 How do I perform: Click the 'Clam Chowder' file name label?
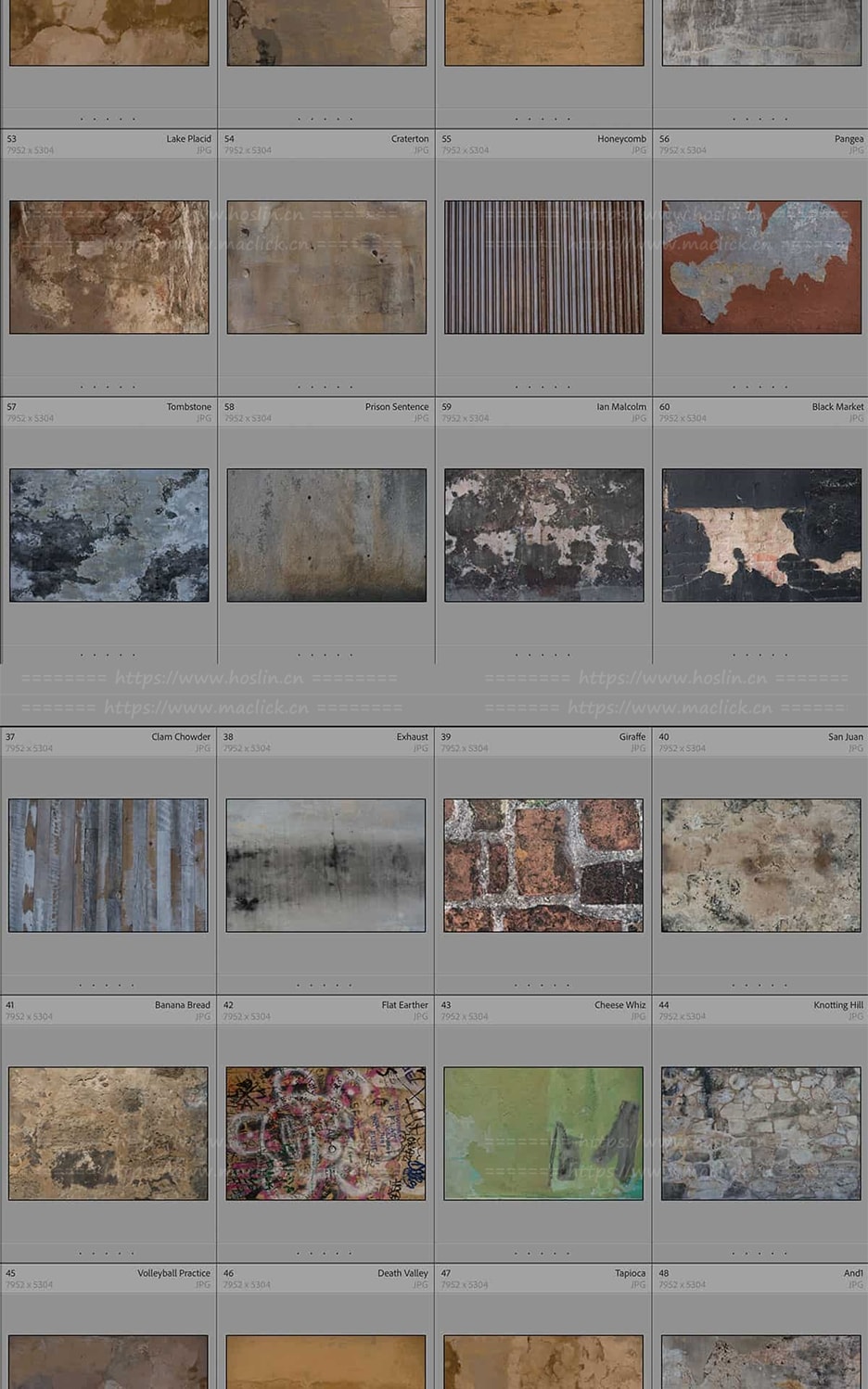(181, 737)
